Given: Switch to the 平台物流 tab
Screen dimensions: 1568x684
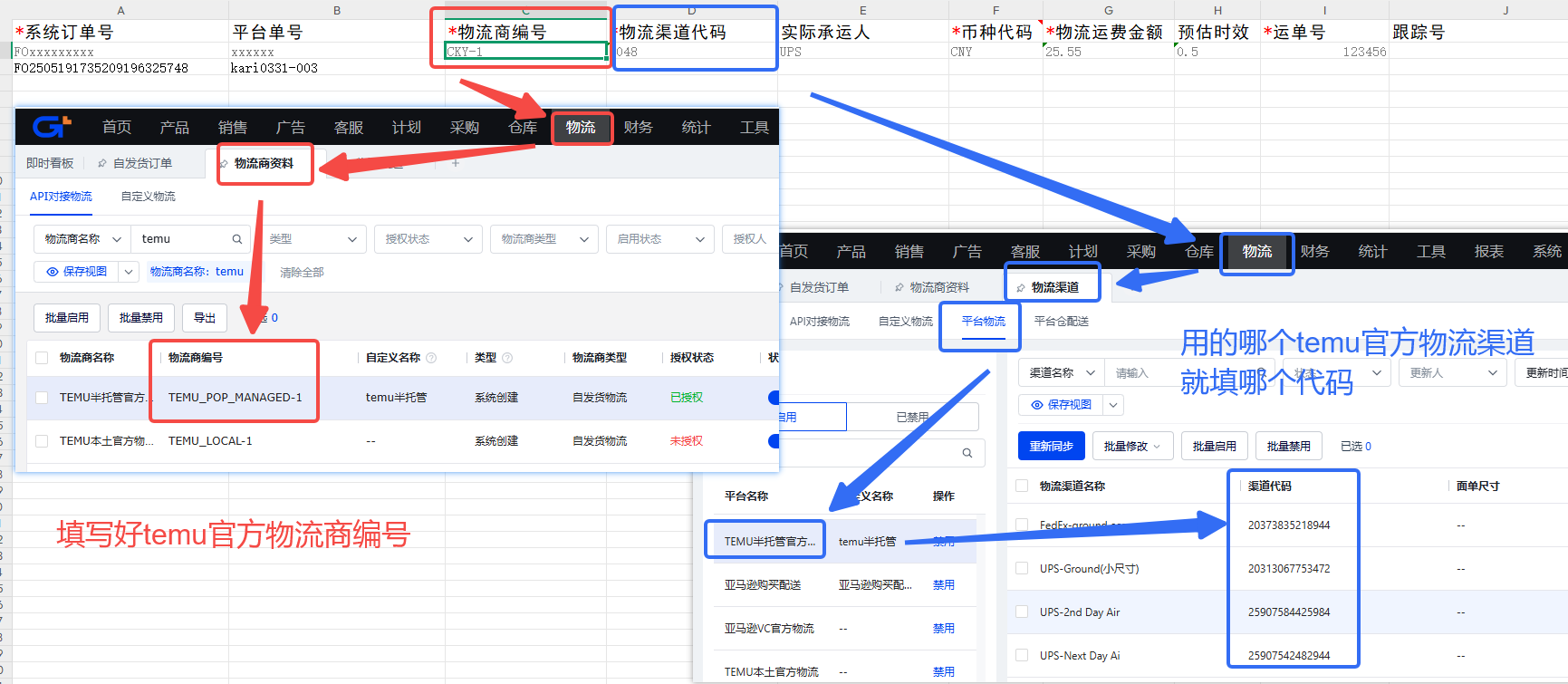Looking at the screenshot, I should pos(984,322).
